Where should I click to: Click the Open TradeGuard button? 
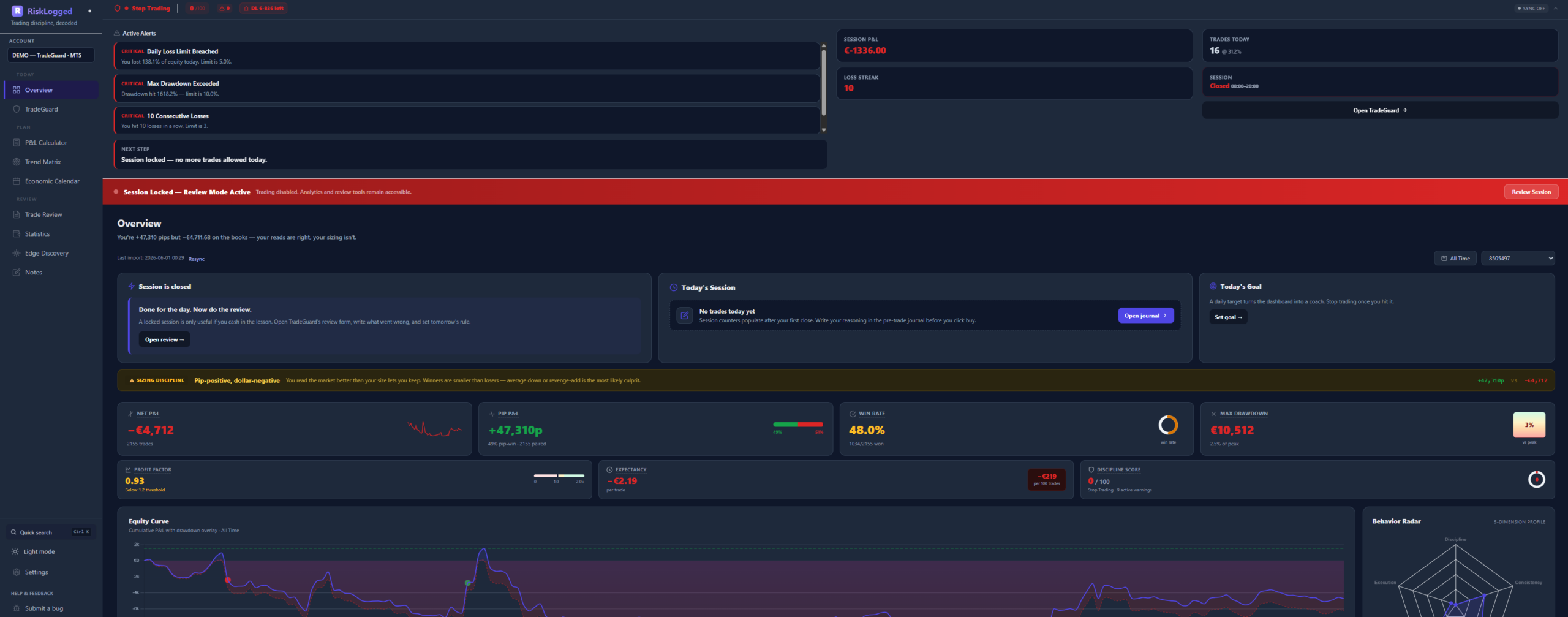tap(1380, 110)
